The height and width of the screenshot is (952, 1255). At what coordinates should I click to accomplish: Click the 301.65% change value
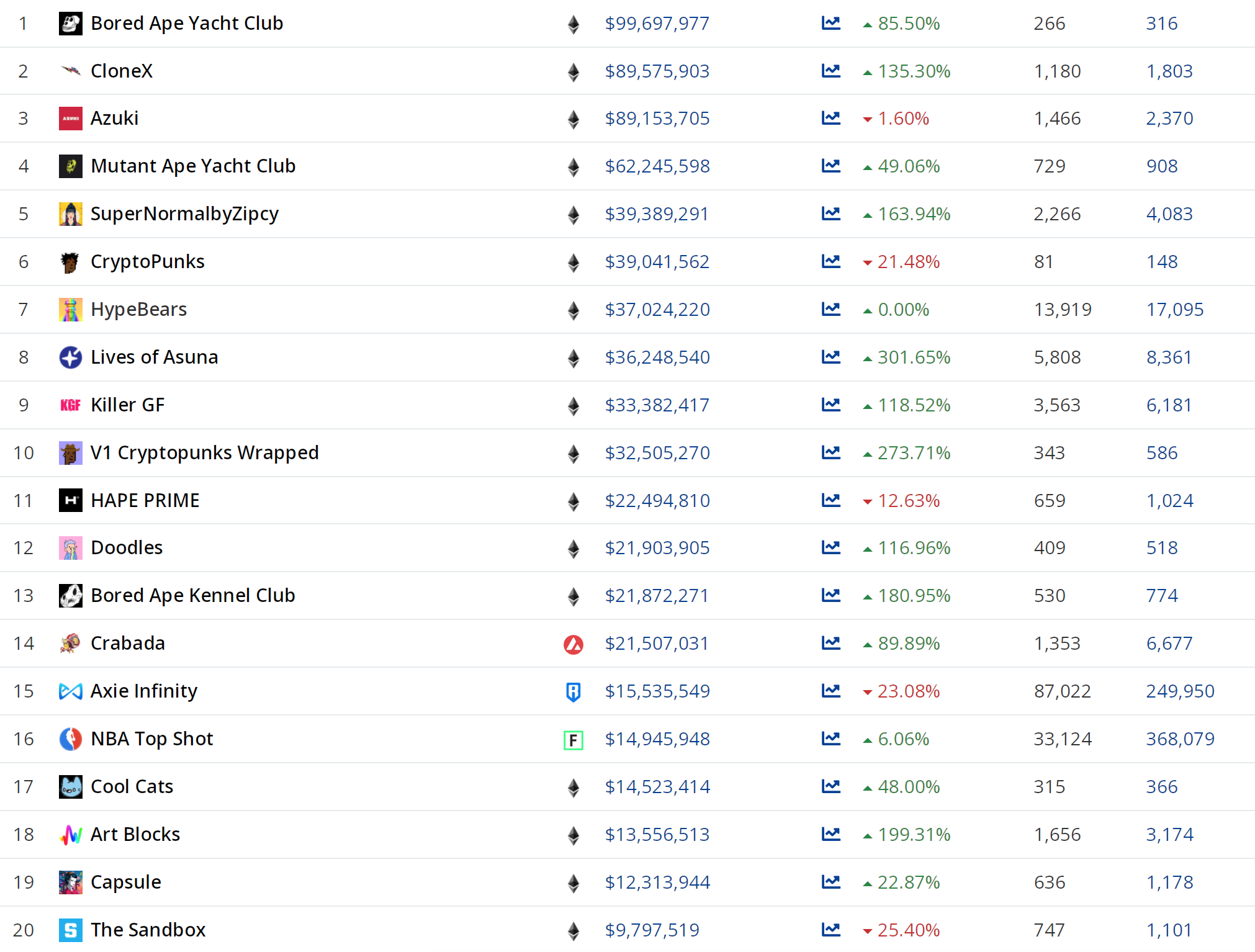pos(914,357)
